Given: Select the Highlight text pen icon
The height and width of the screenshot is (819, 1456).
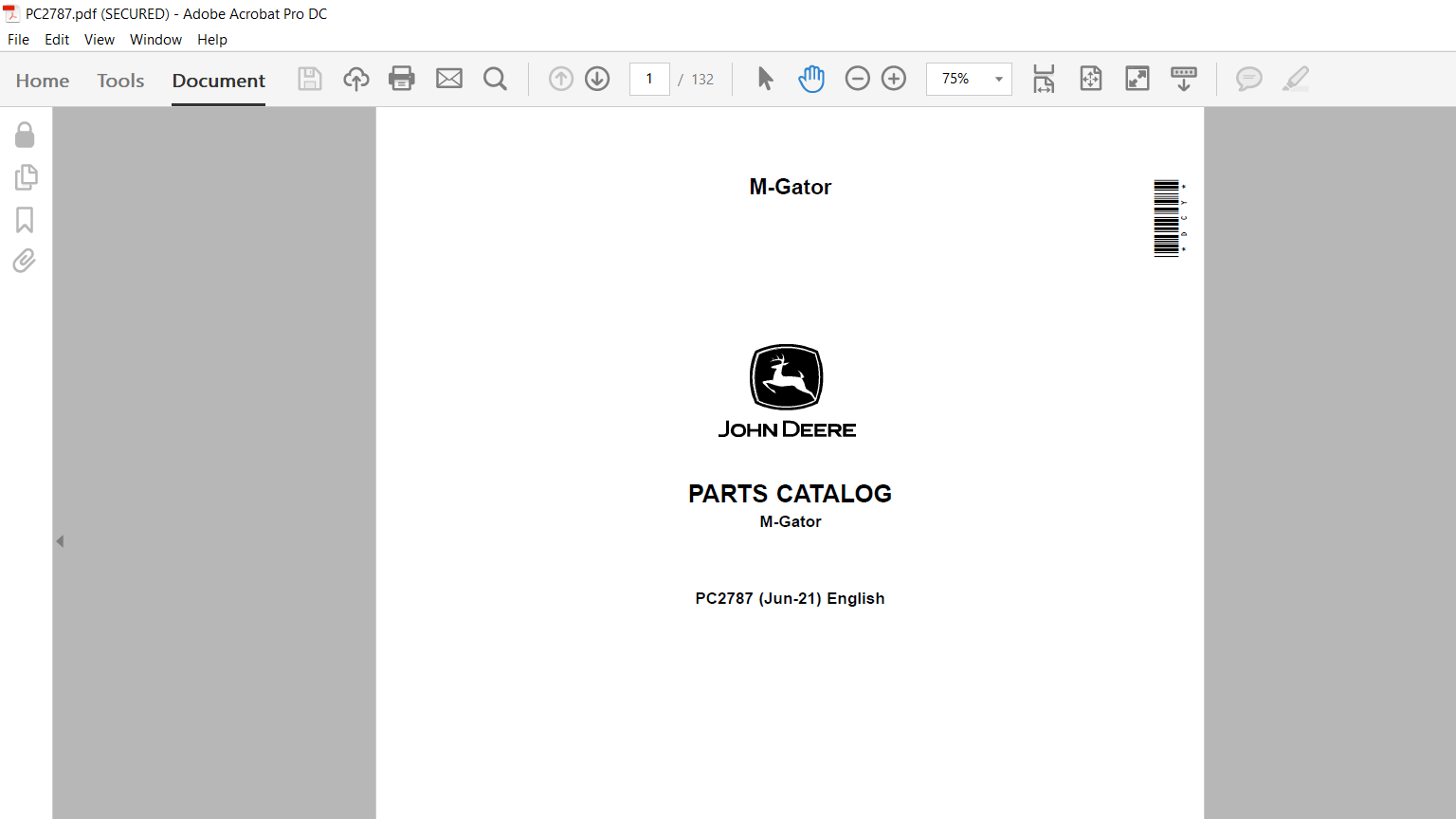Looking at the screenshot, I should pos(1296,79).
